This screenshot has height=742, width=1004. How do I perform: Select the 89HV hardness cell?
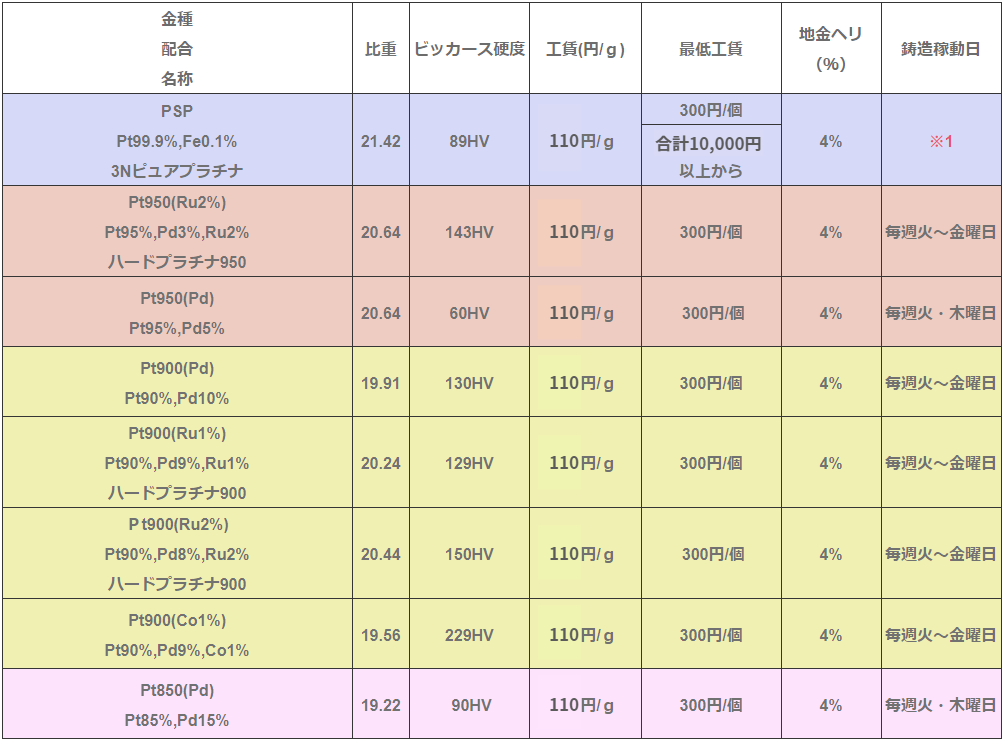click(469, 141)
